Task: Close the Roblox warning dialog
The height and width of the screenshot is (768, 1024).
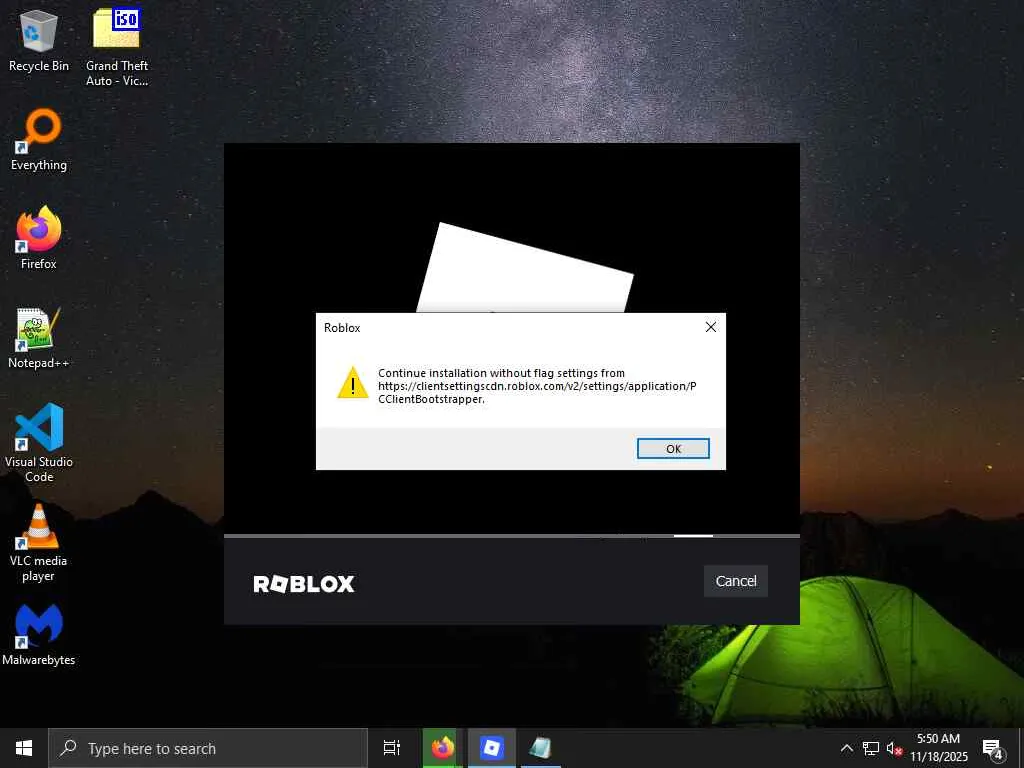Action: click(x=711, y=327)
